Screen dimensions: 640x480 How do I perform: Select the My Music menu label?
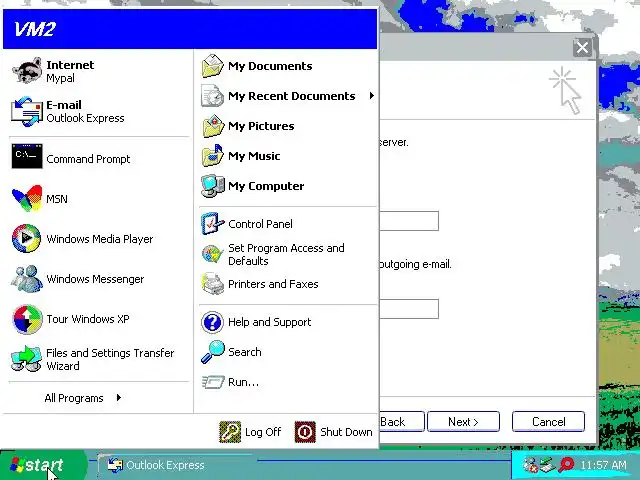point(254,156)
